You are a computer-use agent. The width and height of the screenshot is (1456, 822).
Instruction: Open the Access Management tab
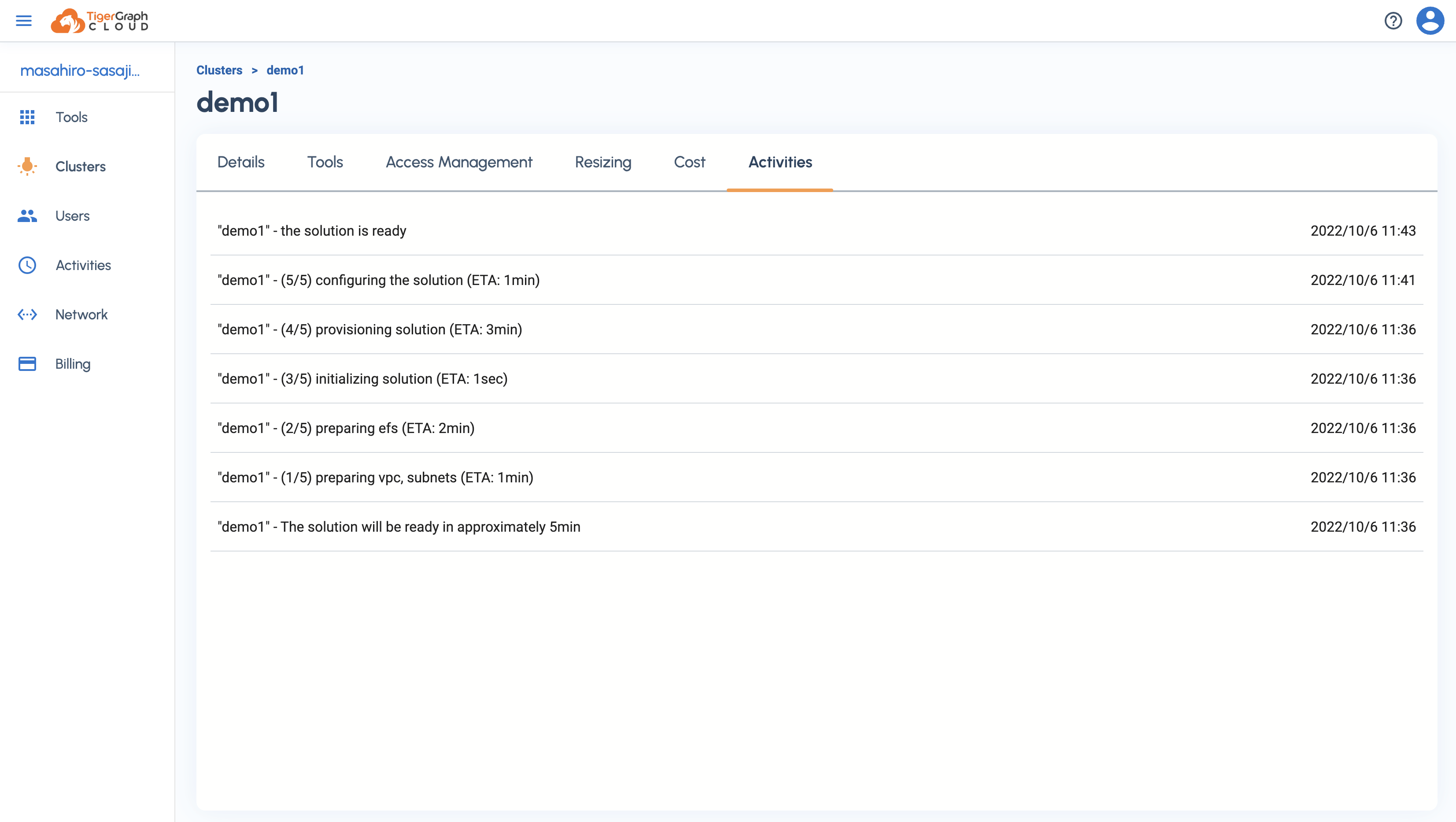point(458,162)
